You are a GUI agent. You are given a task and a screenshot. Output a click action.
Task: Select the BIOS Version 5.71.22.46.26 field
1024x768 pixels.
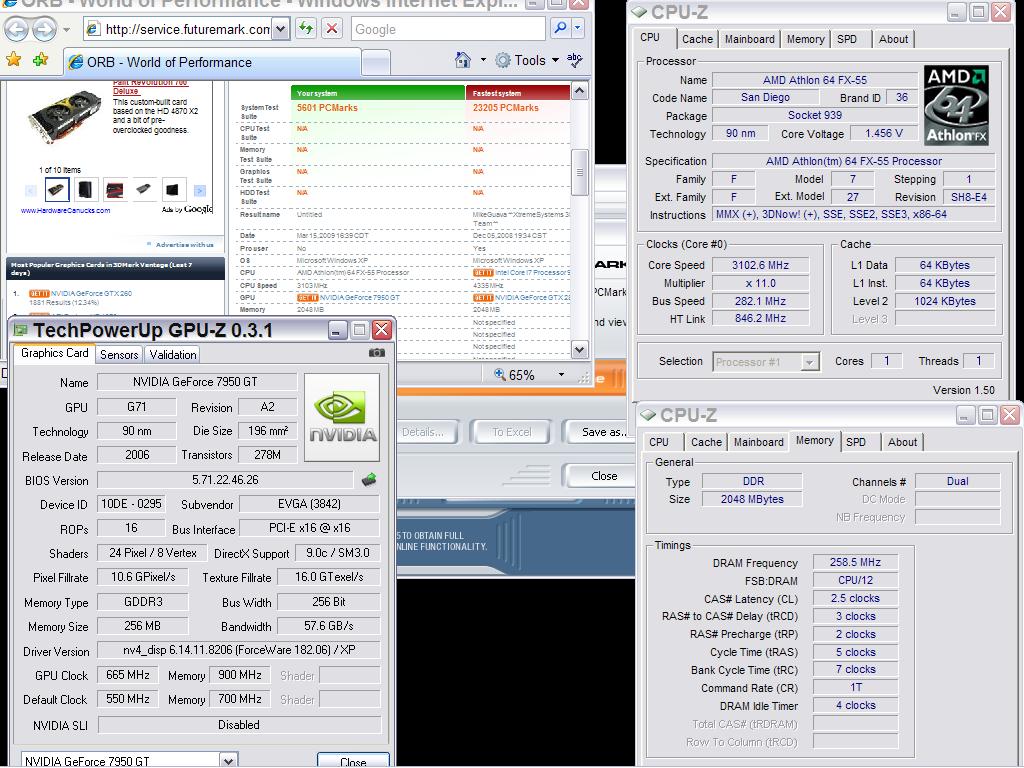pyautogui.click(x=225, y=480)
